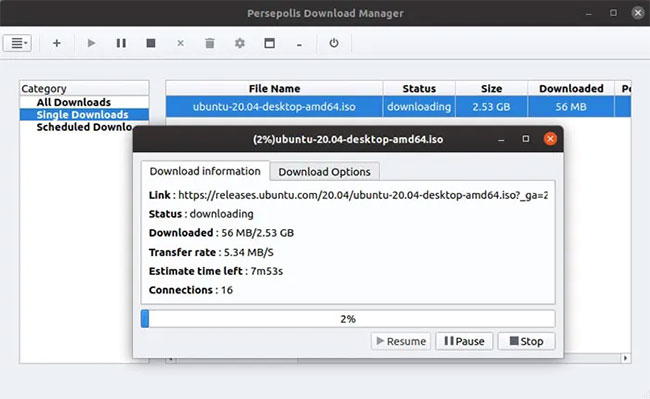This screenshot has width=650, height=399.
Task: Show progress window via toolbar window icon
Action: (269, 43)
